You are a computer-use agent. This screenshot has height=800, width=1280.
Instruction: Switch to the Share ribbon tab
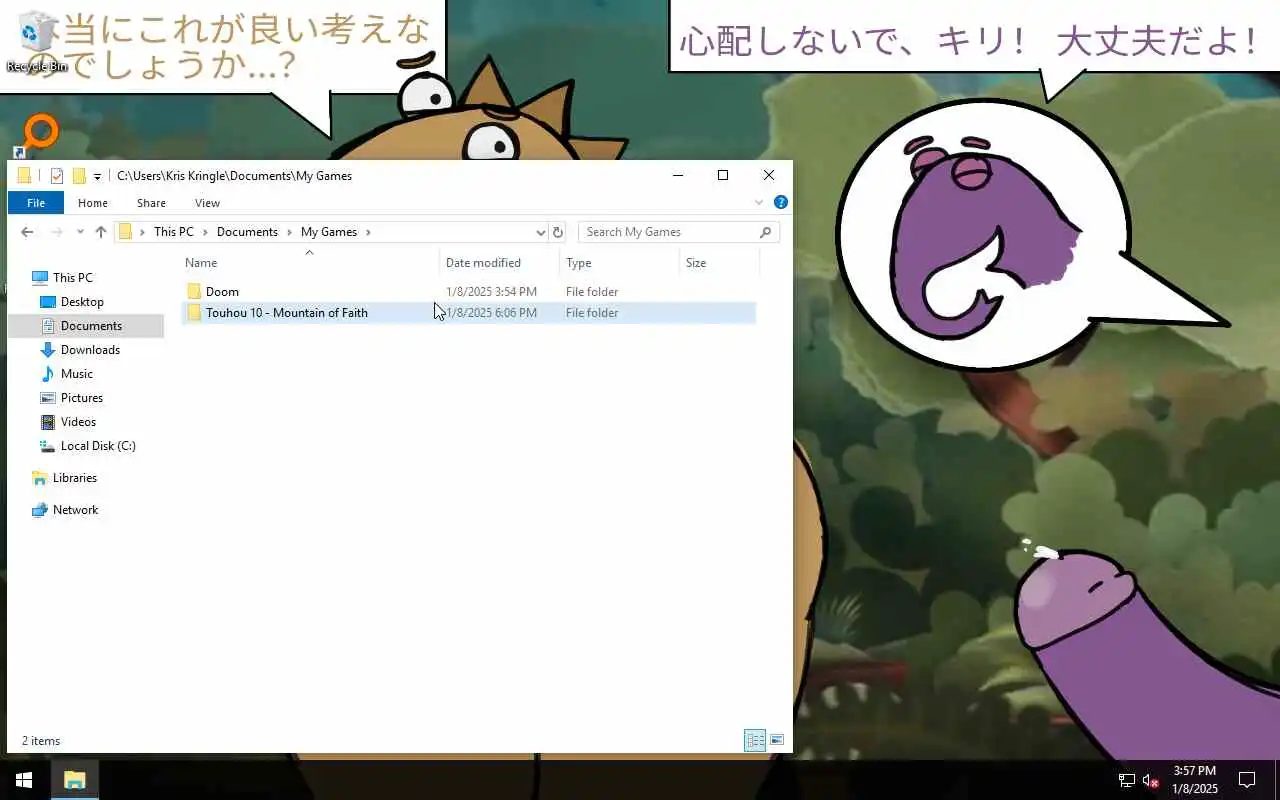coord(151,203)
